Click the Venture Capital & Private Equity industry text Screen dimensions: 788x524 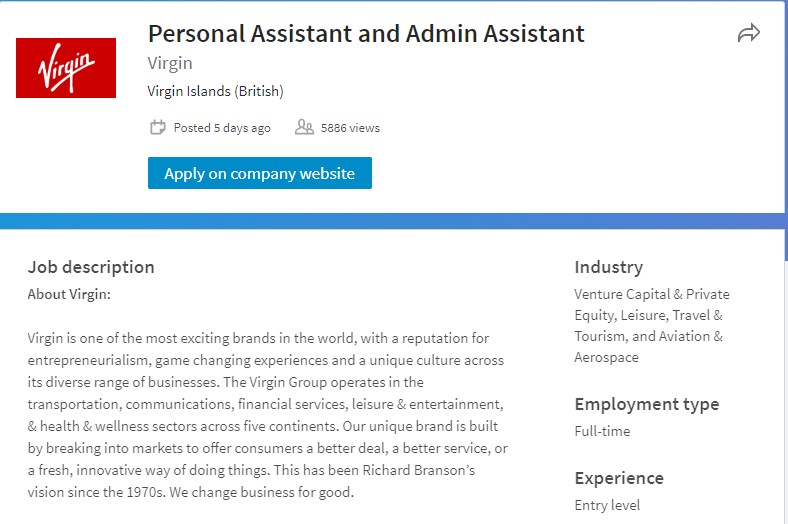[652, 304]
